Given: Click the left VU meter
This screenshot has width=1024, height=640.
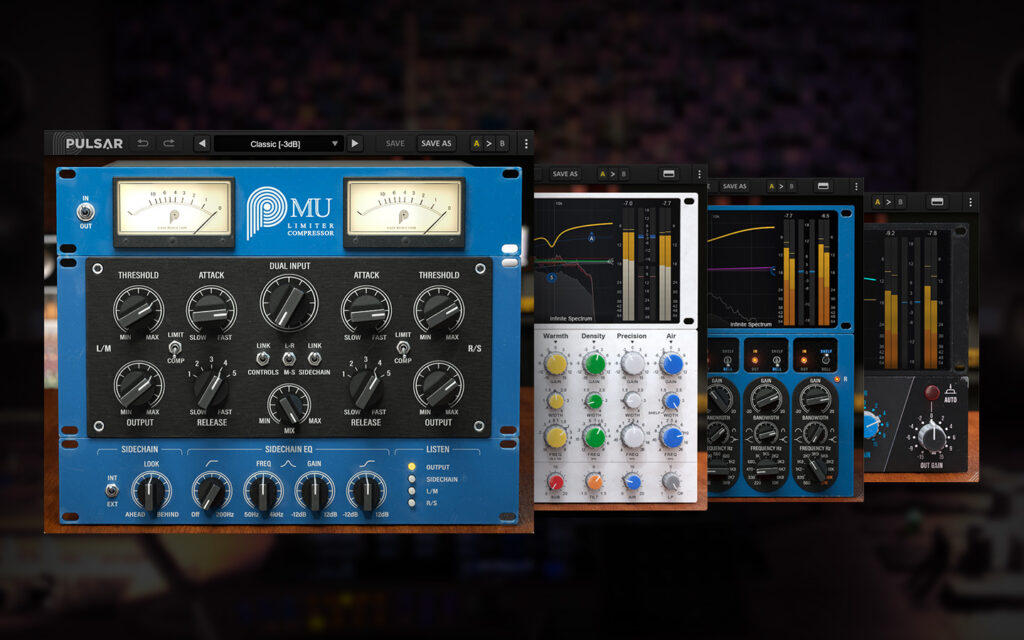Looking at the screenshot, I should (x=174, y=212).
